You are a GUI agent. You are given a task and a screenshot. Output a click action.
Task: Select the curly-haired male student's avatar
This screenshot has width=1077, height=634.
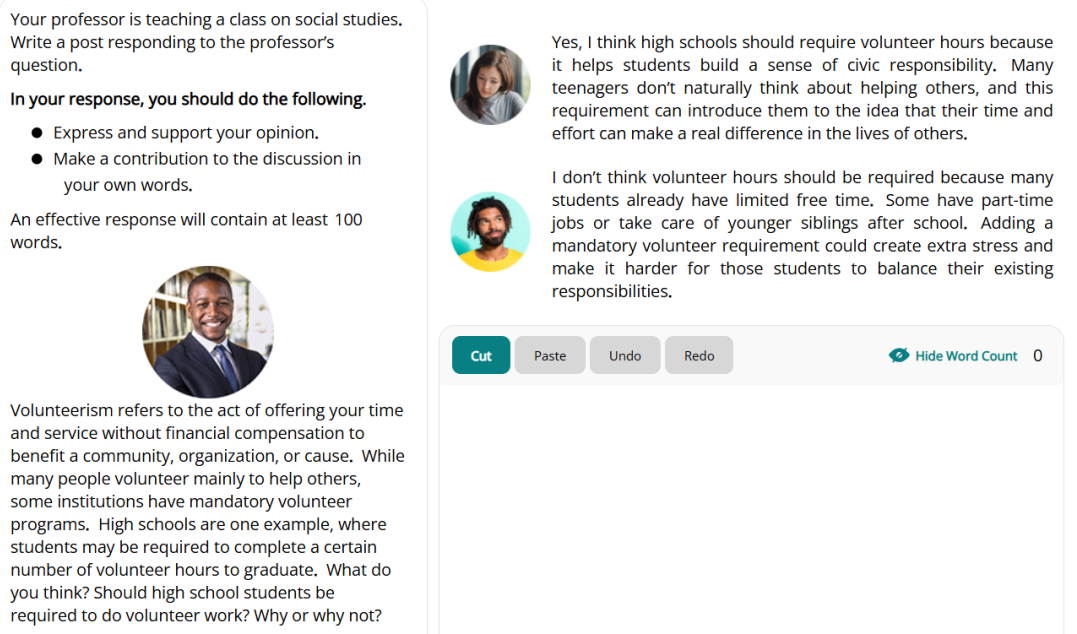pyautogui.click(x=490, y=232)
